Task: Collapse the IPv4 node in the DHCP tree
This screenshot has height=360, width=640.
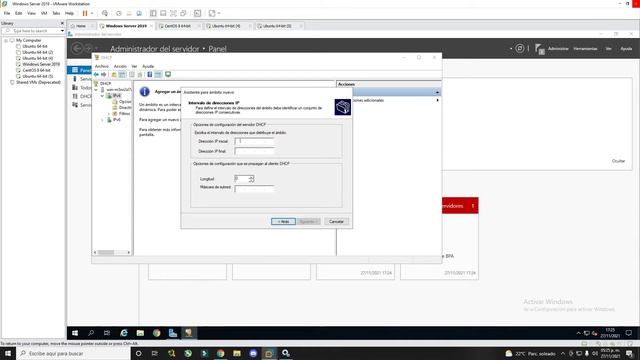Action: [102, 96]
